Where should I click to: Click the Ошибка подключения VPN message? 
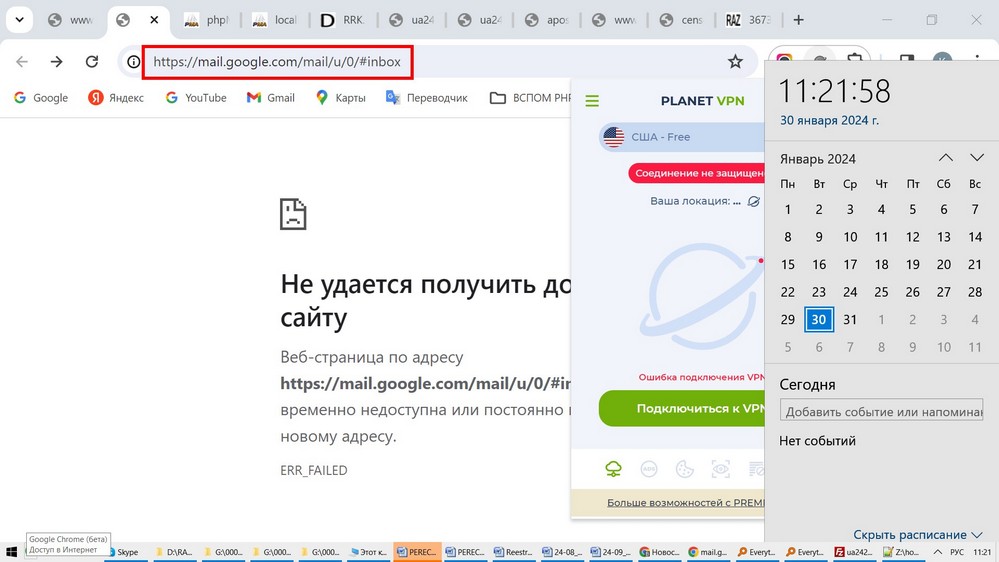pyautogui.click(x=701, y=377)
